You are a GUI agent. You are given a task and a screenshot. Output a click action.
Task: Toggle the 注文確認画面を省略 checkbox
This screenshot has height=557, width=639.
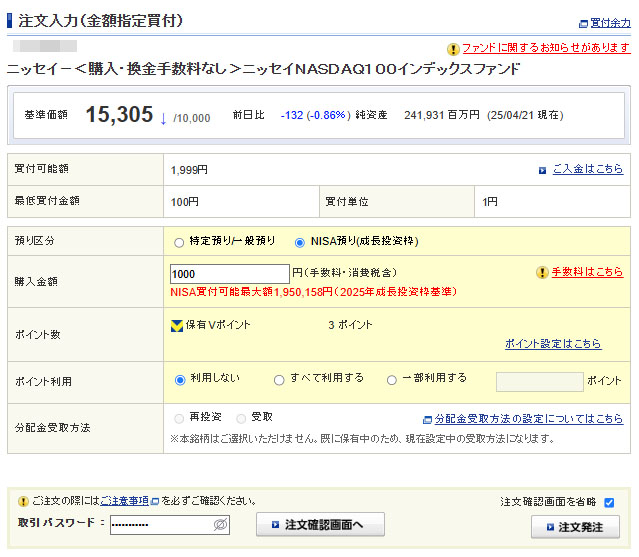click(x=609, y=502)
